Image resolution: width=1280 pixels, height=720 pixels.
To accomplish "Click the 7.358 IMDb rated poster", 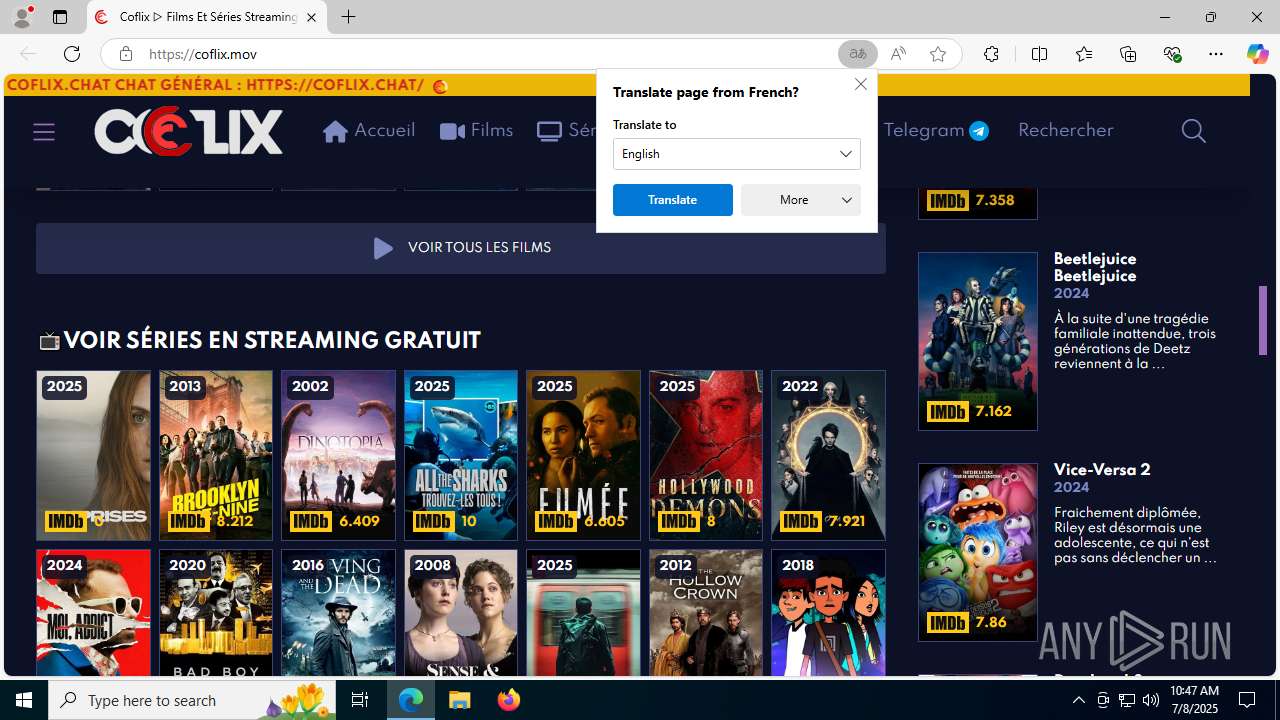I will tap(977, 203).
